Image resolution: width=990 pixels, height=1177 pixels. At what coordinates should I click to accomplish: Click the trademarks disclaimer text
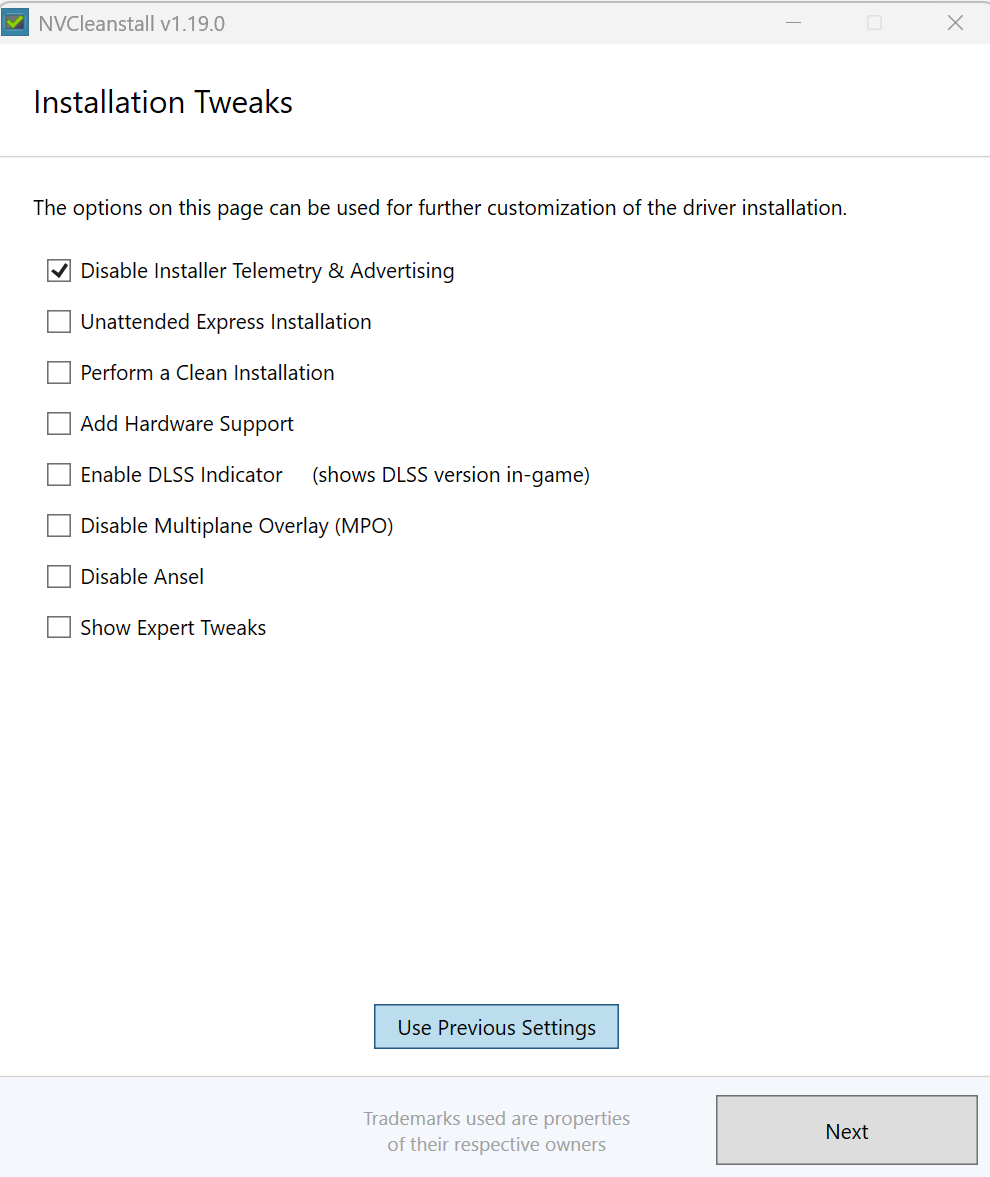496,1131
